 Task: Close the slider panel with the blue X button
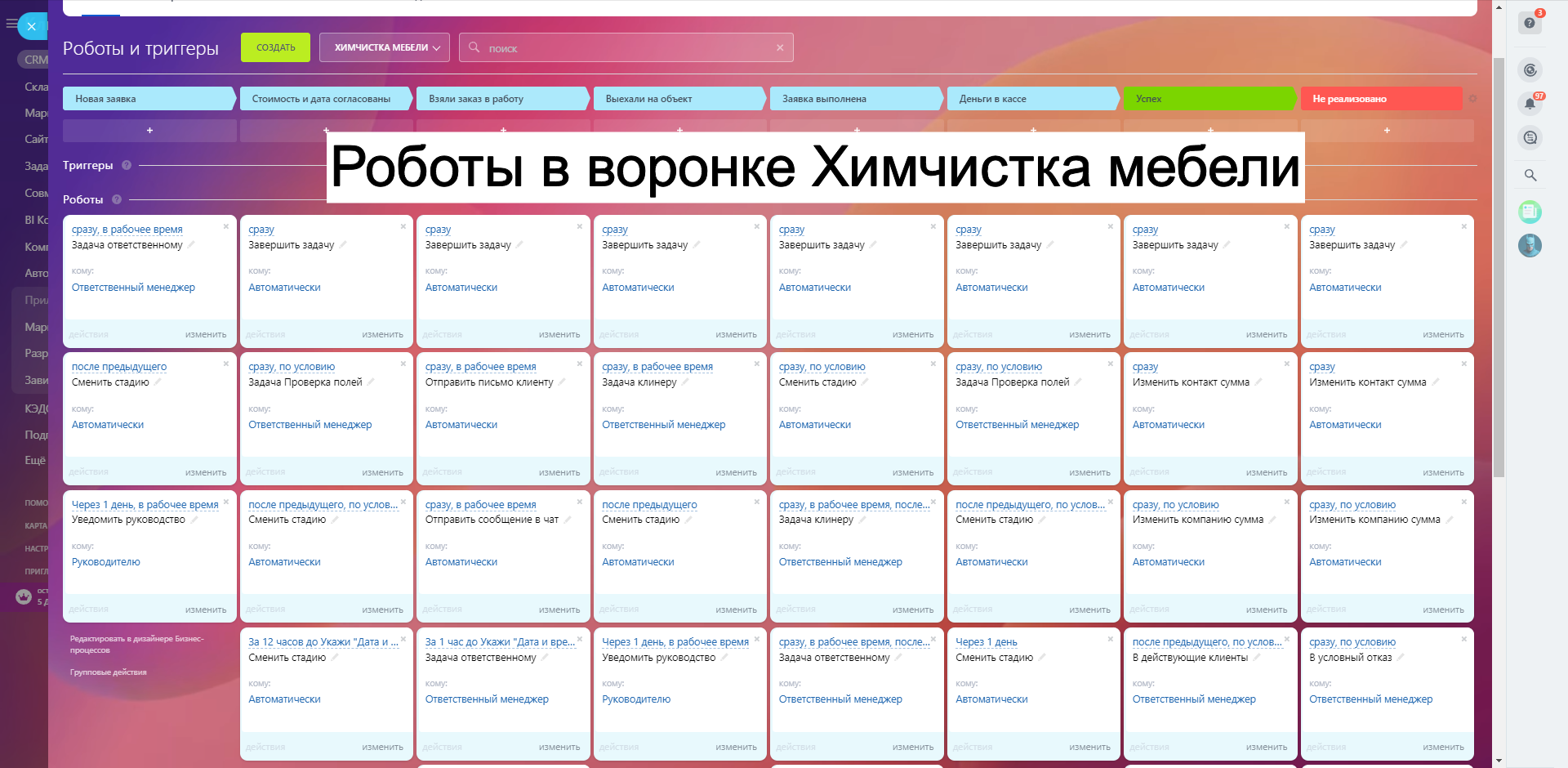pos(32,26)
